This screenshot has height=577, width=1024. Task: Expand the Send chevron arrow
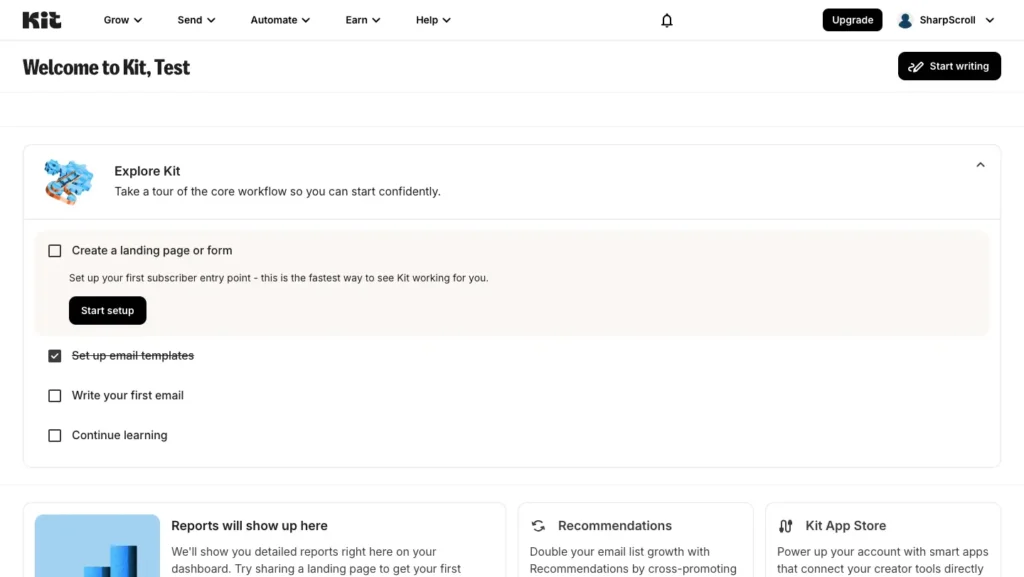pyautogui.click(x=211, y=20)
